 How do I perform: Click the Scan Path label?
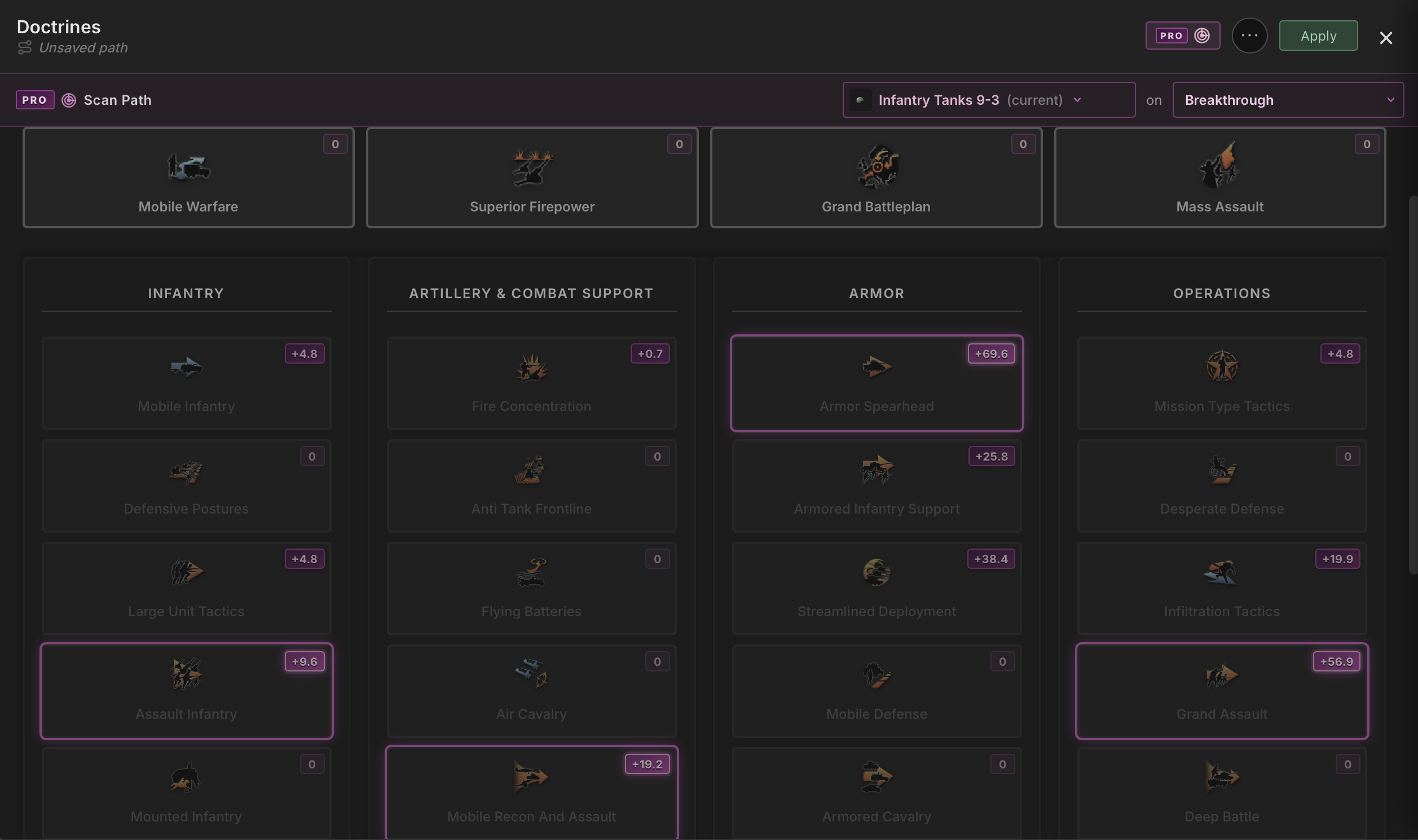click(x=118, y=100)
